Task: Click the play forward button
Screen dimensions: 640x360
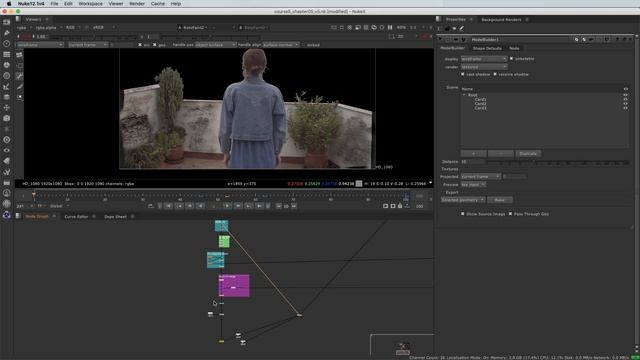Action: 228,206
